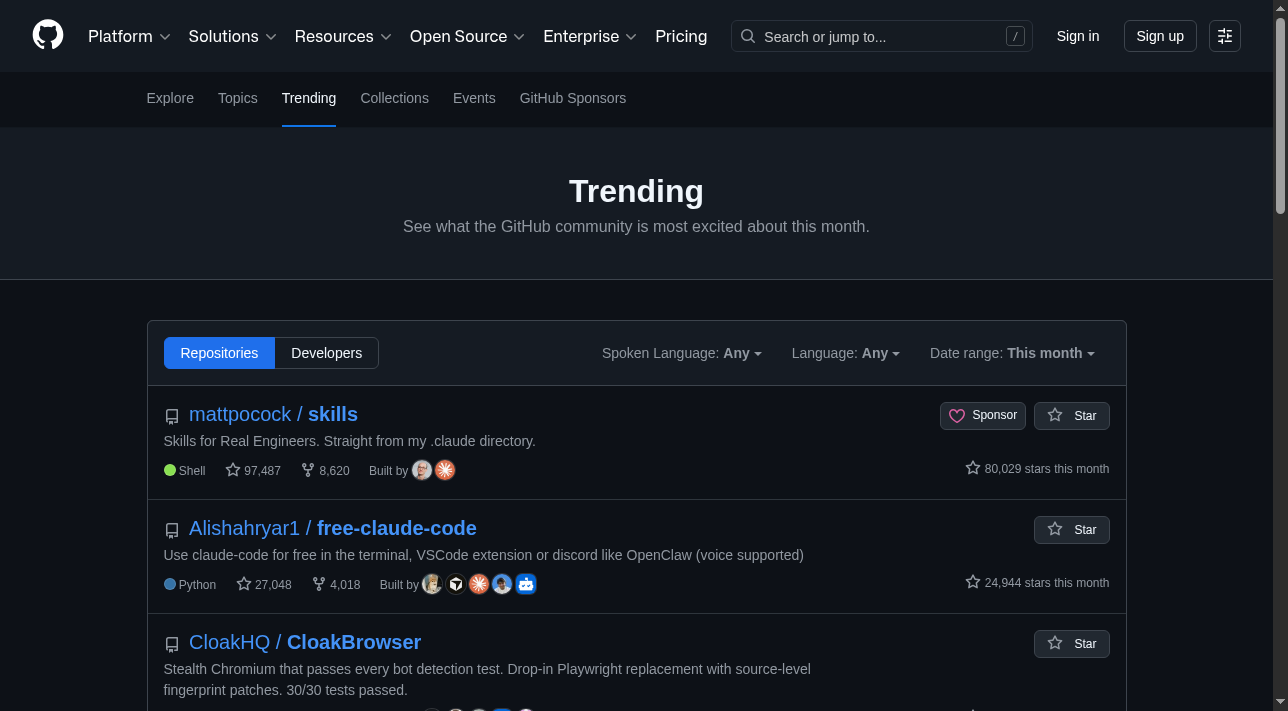This screenshot has width=1288, height=711.
Task: Click repo icon beside mattpocock/skills
Action: tap(172, 416)
